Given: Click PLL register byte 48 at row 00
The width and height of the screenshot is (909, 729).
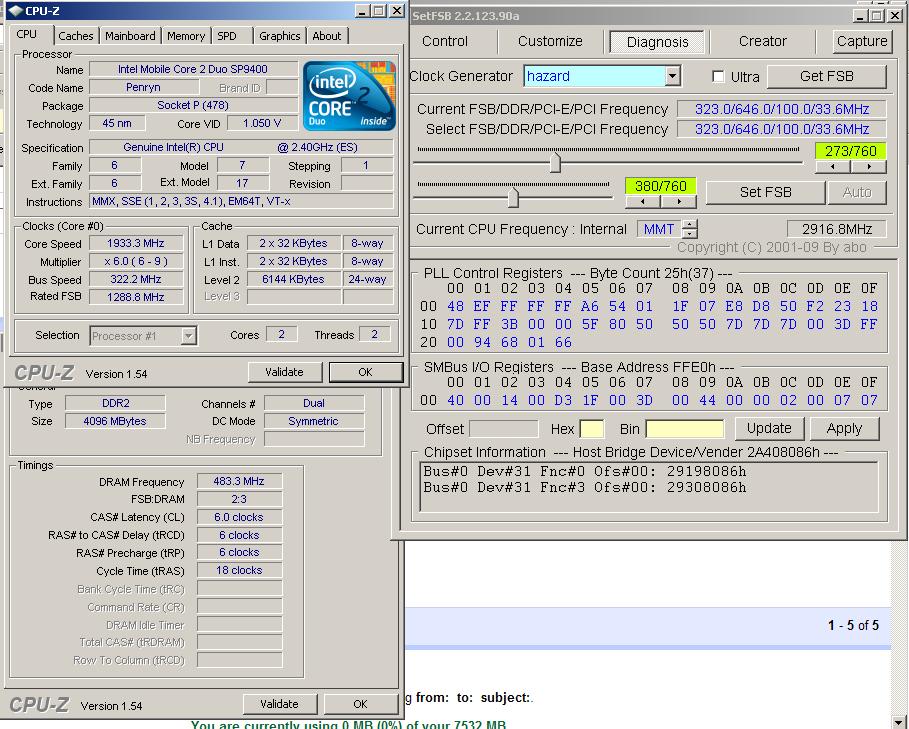Looking at the screenshot, I should (x=455, y=306).
